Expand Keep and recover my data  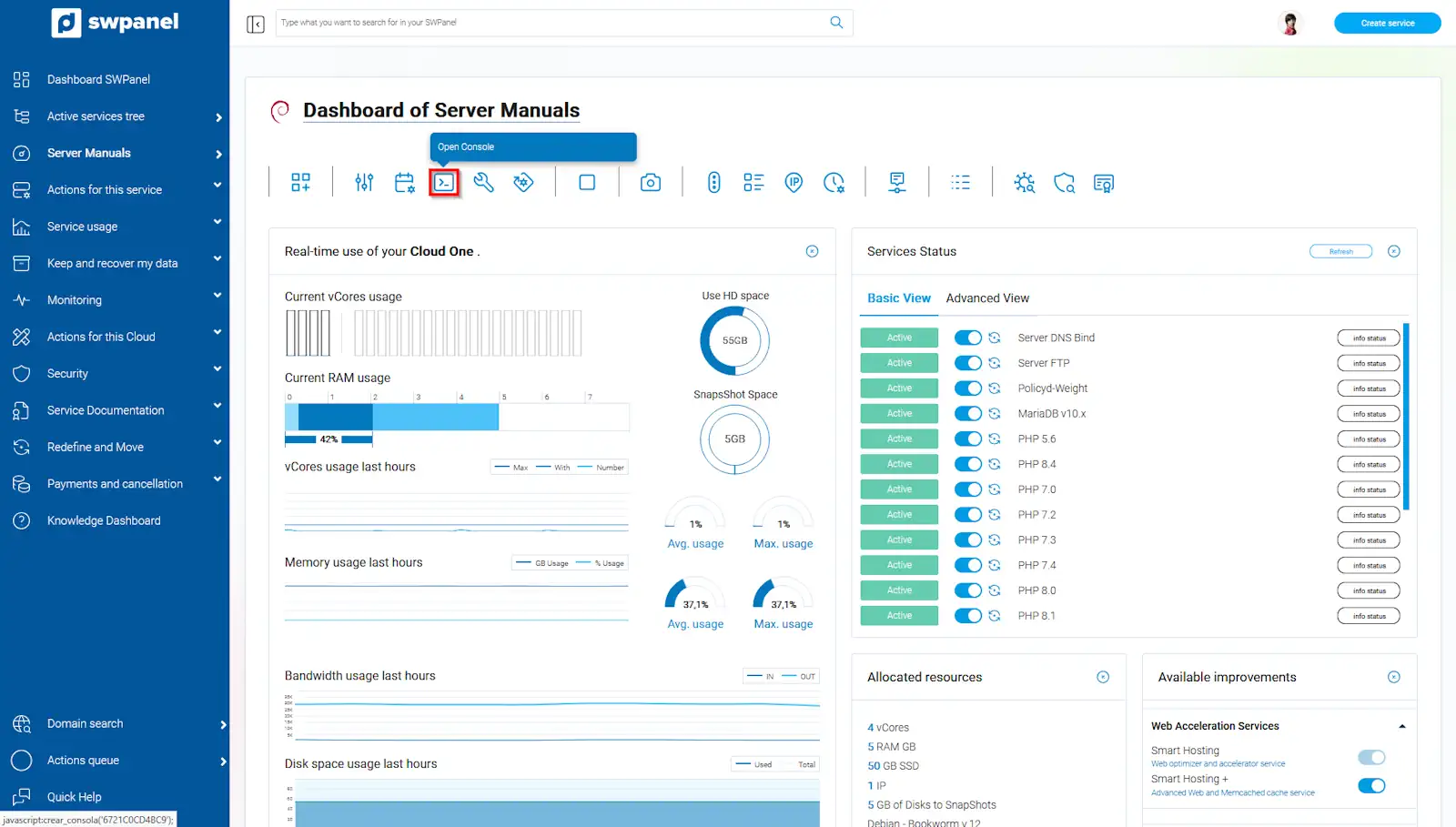115,263
